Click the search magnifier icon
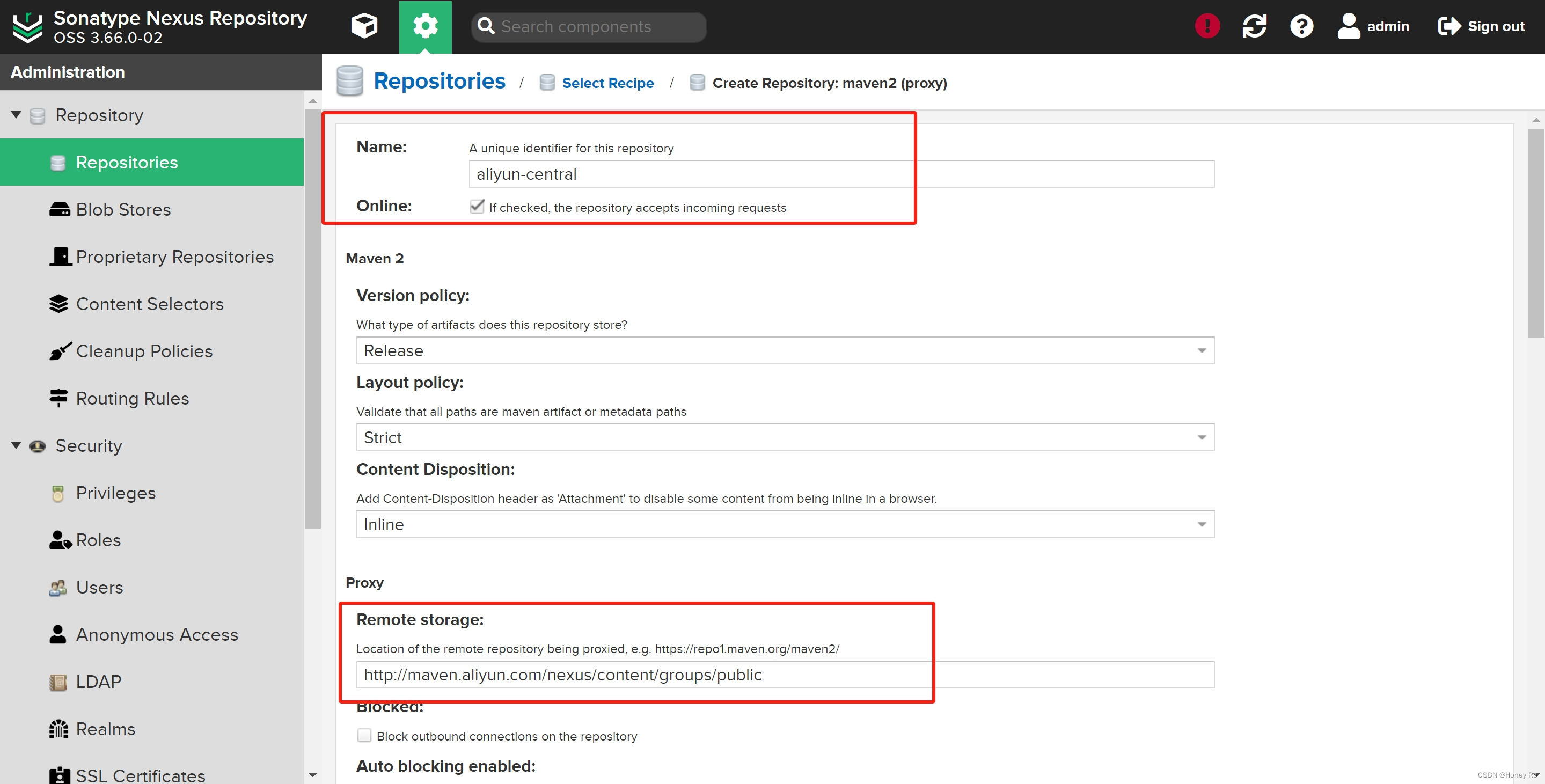 tap(486, 26)
